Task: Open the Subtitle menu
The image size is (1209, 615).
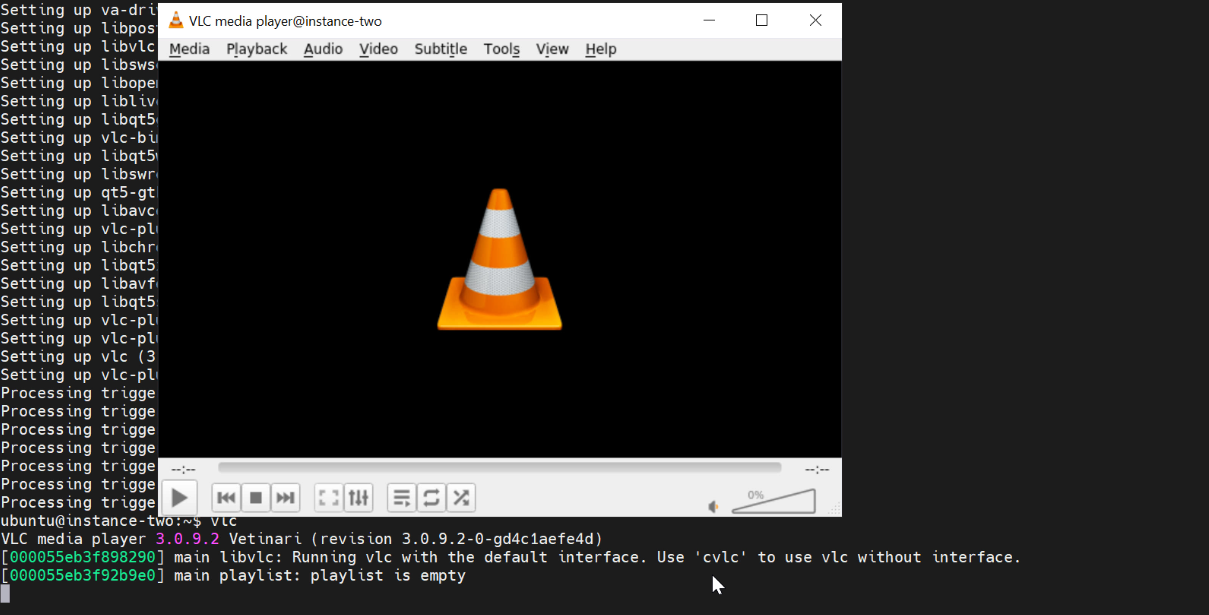Action: (440, 49)
